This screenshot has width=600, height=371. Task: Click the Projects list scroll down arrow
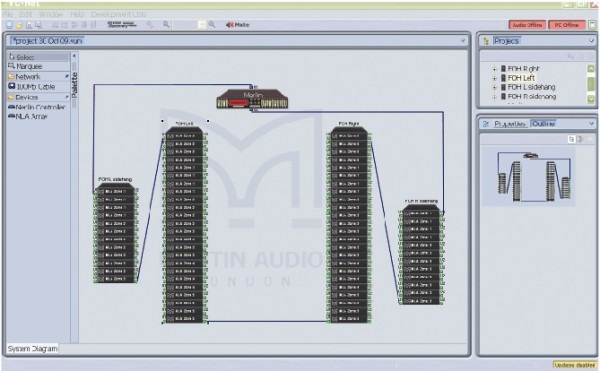[591, 99]
